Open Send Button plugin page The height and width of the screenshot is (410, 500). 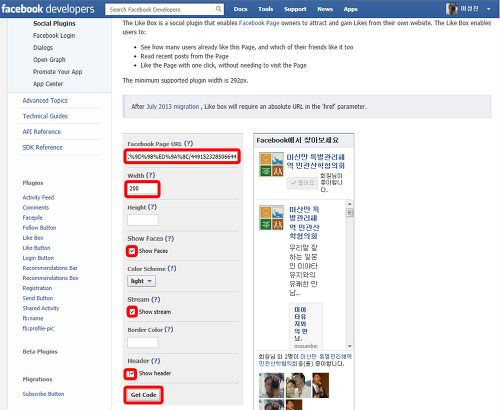tap(38, 298)
